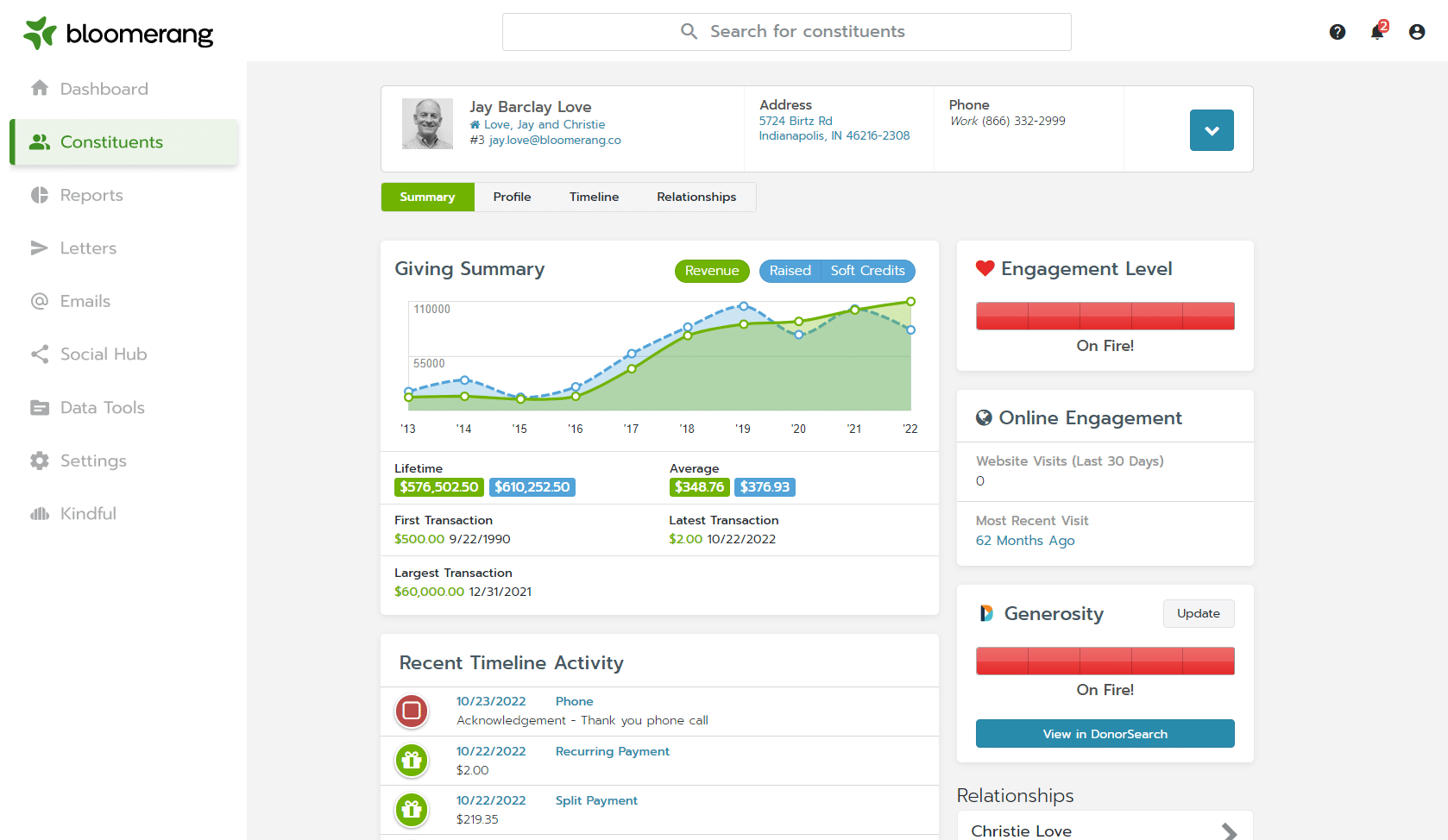The image size is (1448, 840).
Task: Click the Settings gear icon
Action: click(40, 461)
